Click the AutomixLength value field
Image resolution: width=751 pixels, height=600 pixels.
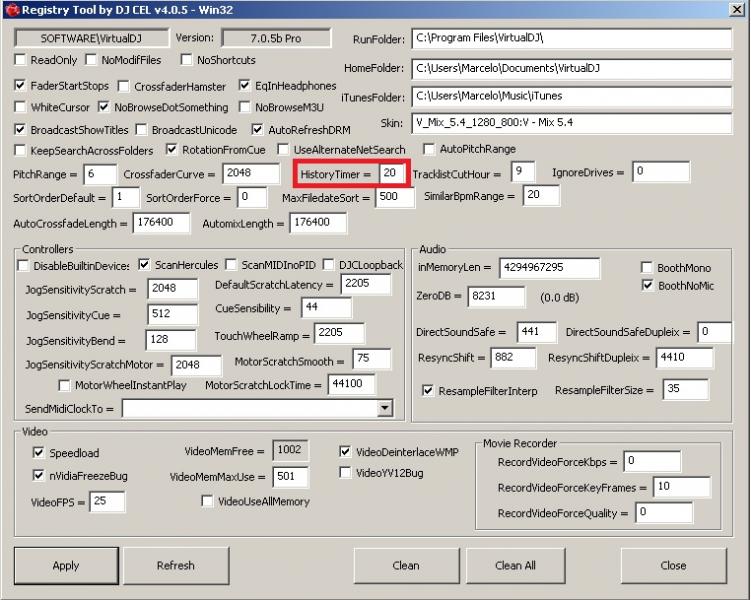(x=318, y=223)
